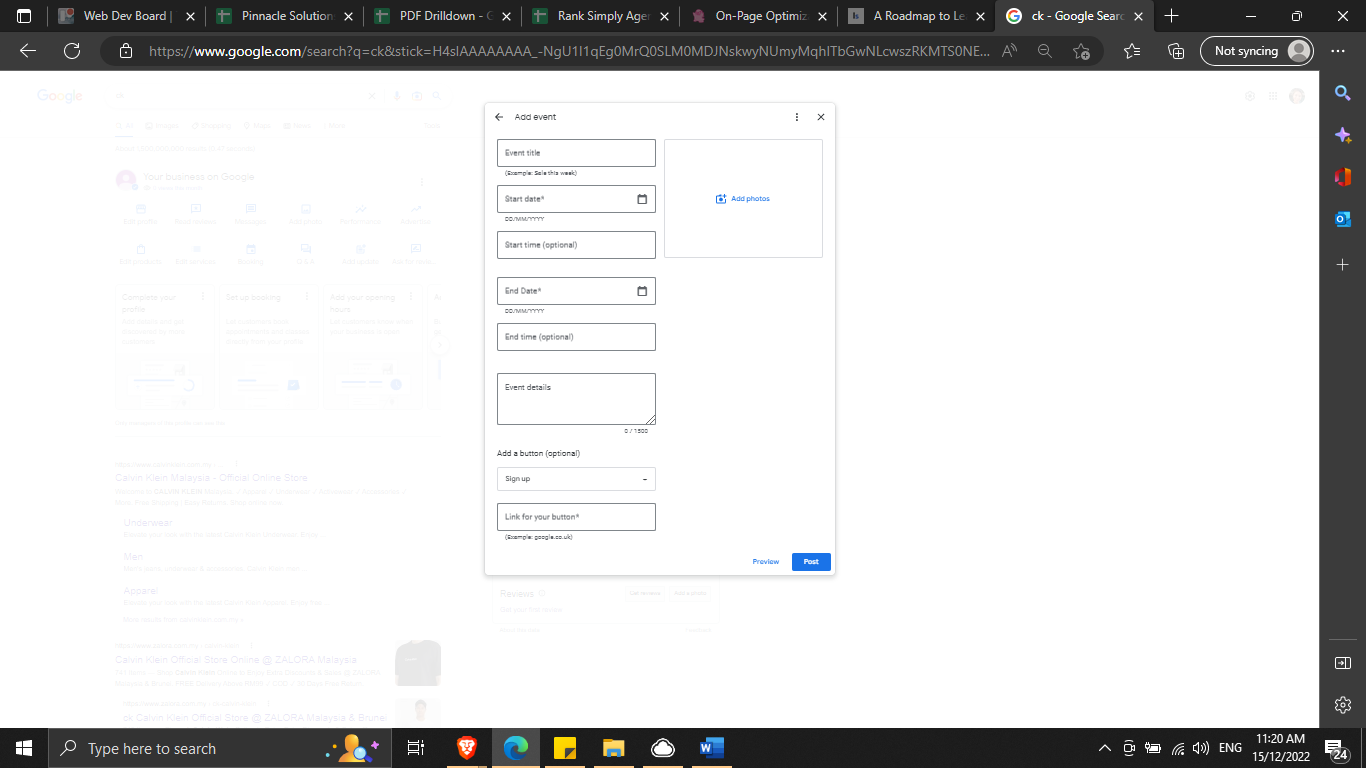1366x768 pixels.
Task: Open the Edge sidebar search icon
Action: click(1343, 93)
